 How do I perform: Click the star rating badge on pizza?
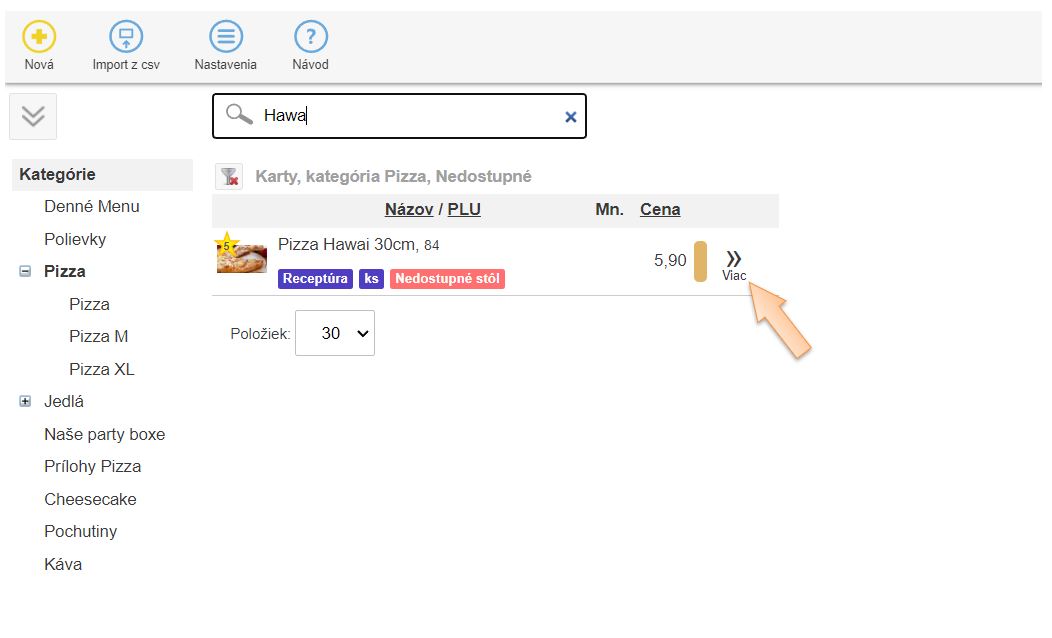tap(226, 245)
